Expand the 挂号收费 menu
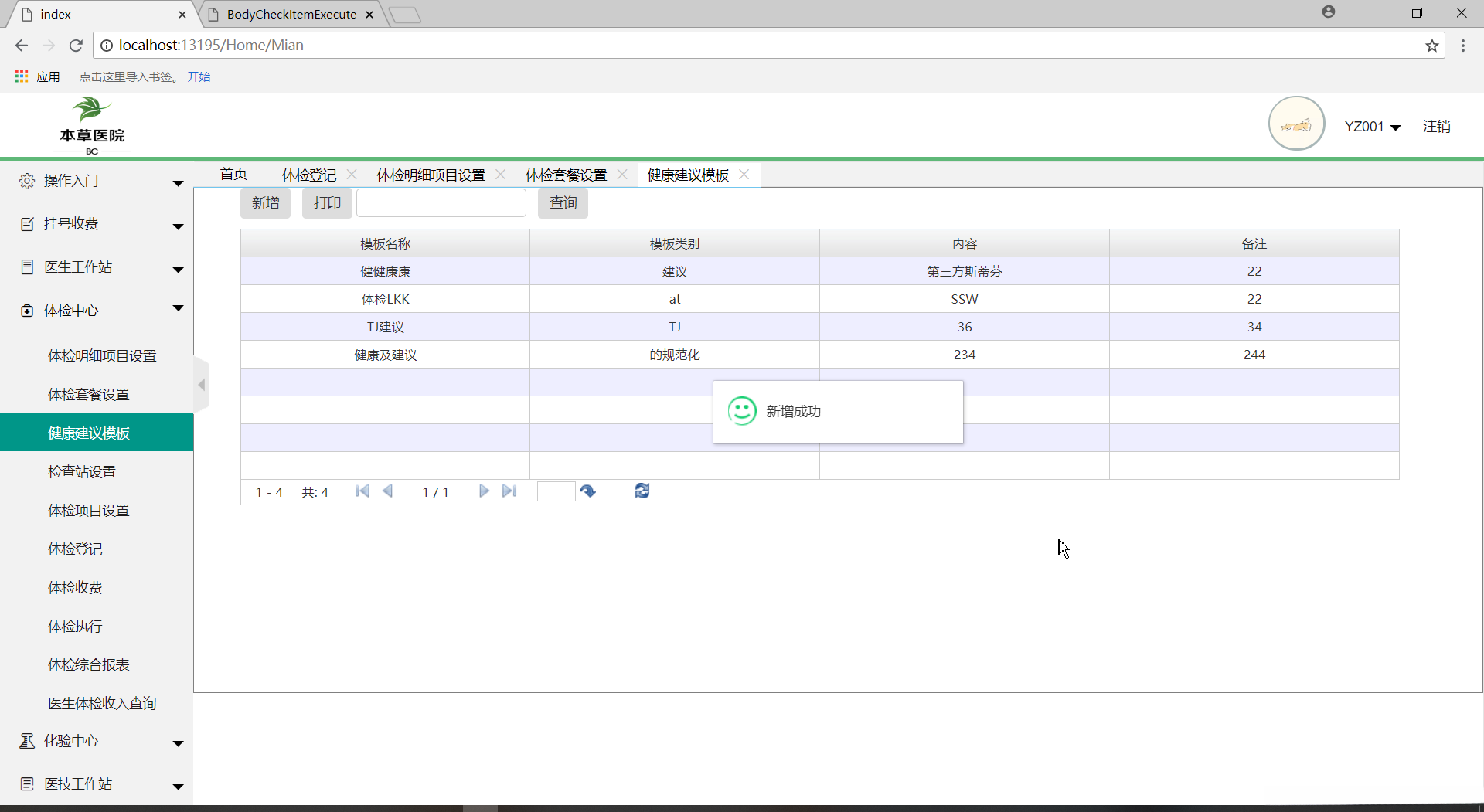The image size is (1484, 812). point(179,226)
